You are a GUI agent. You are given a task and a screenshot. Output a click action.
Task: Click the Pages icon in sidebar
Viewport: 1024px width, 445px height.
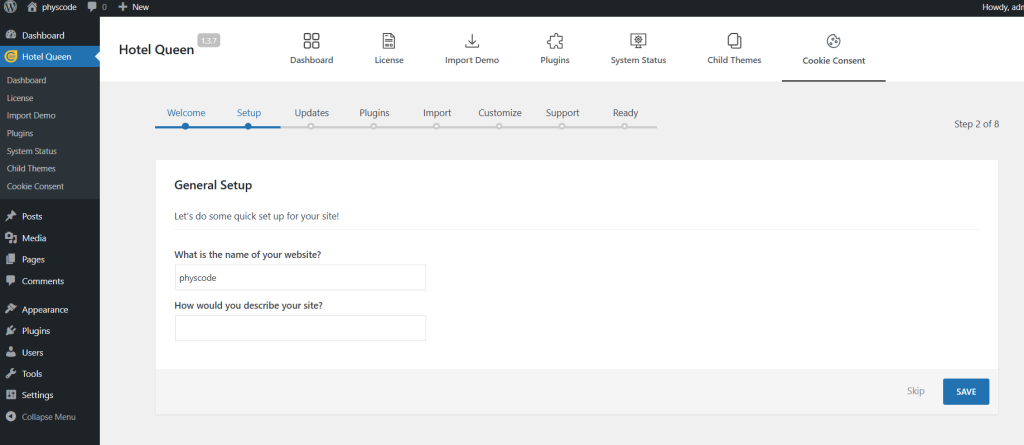pos(10,259)
